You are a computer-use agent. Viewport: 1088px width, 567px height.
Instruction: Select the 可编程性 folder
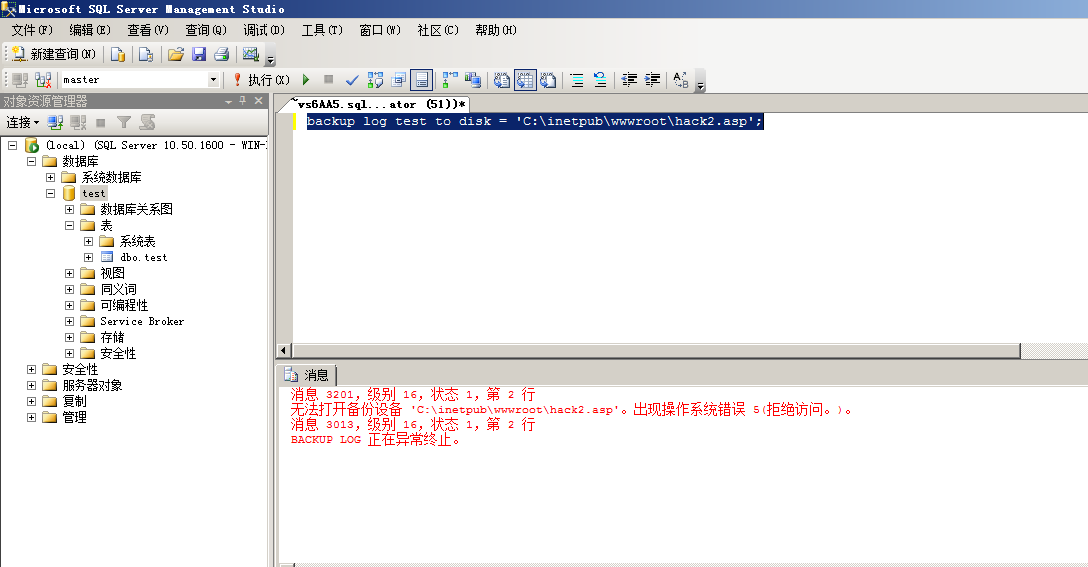[x=124, y=305]
